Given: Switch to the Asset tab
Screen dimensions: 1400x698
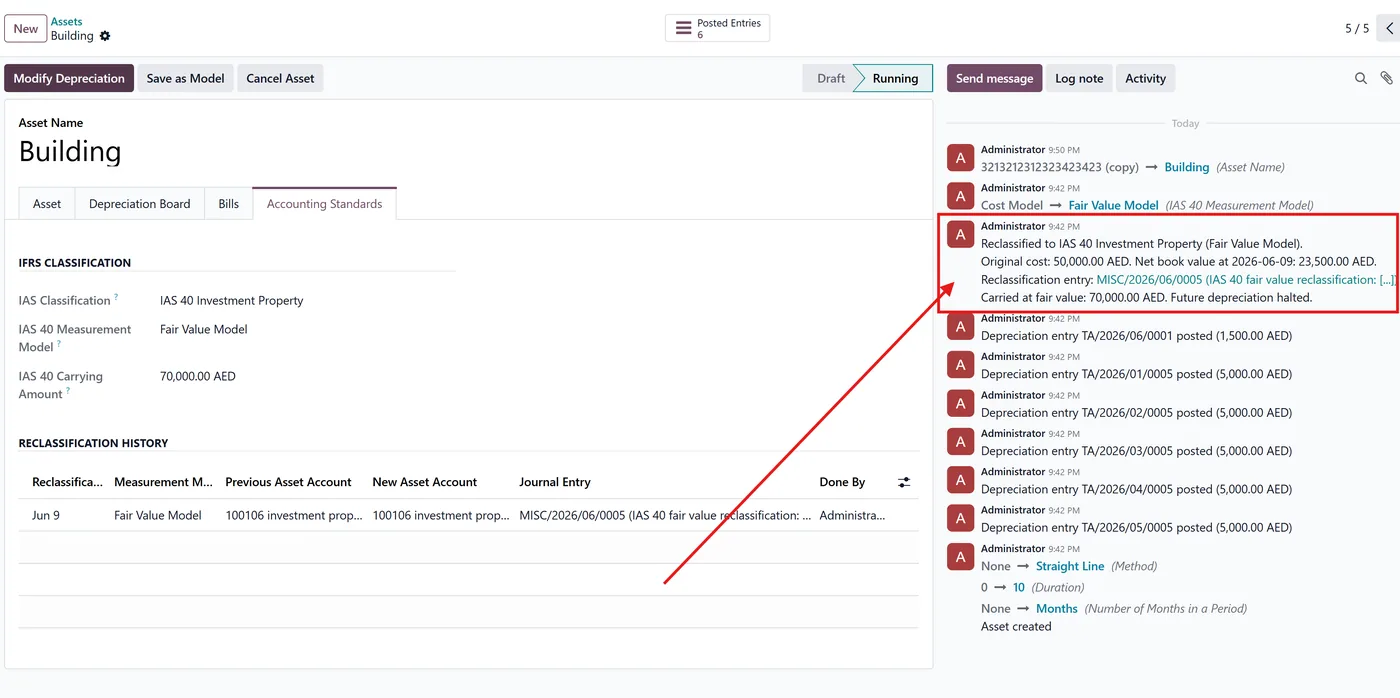Looking at the screenshot, I should point(47,203).
